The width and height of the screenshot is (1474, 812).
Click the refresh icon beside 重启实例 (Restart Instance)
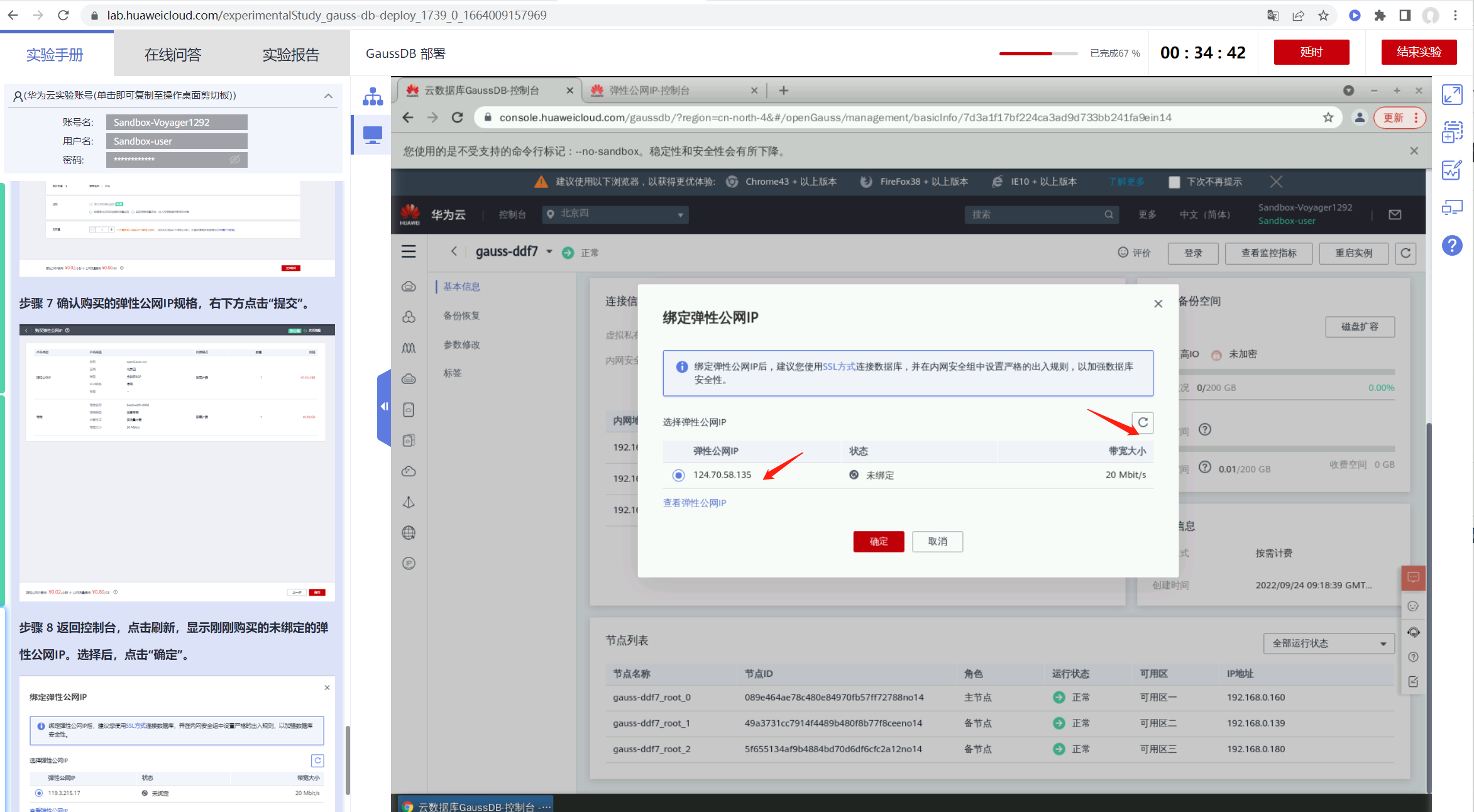pyautogui.click(x=1405, y=253)
